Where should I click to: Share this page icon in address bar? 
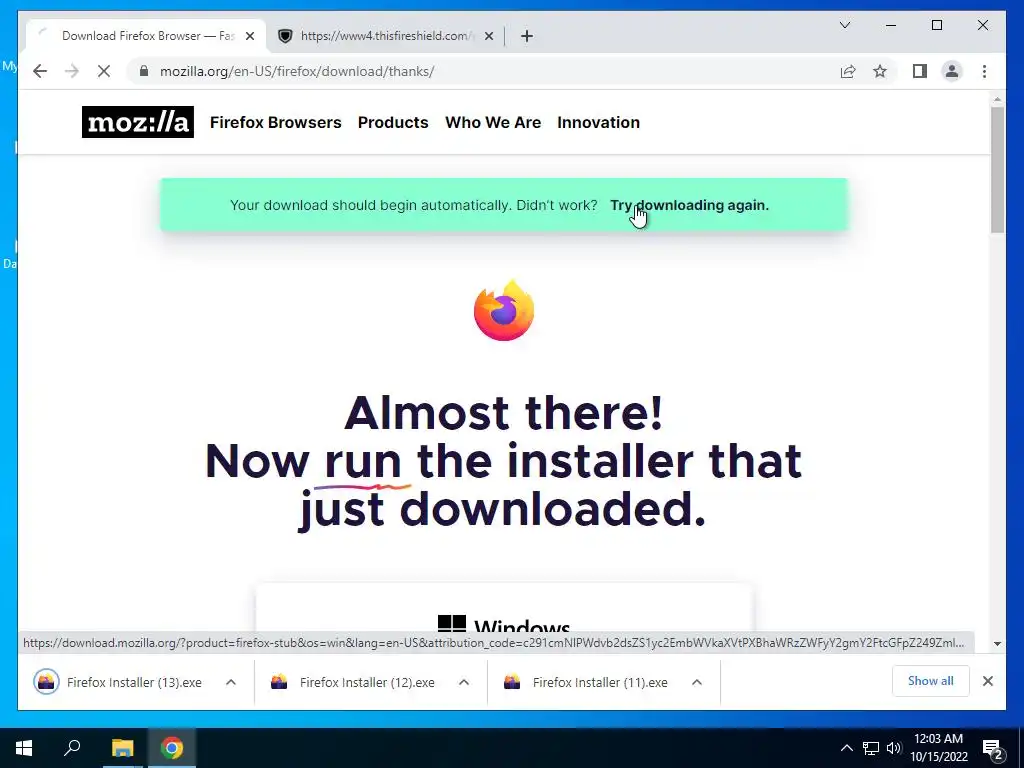(848, 71)
